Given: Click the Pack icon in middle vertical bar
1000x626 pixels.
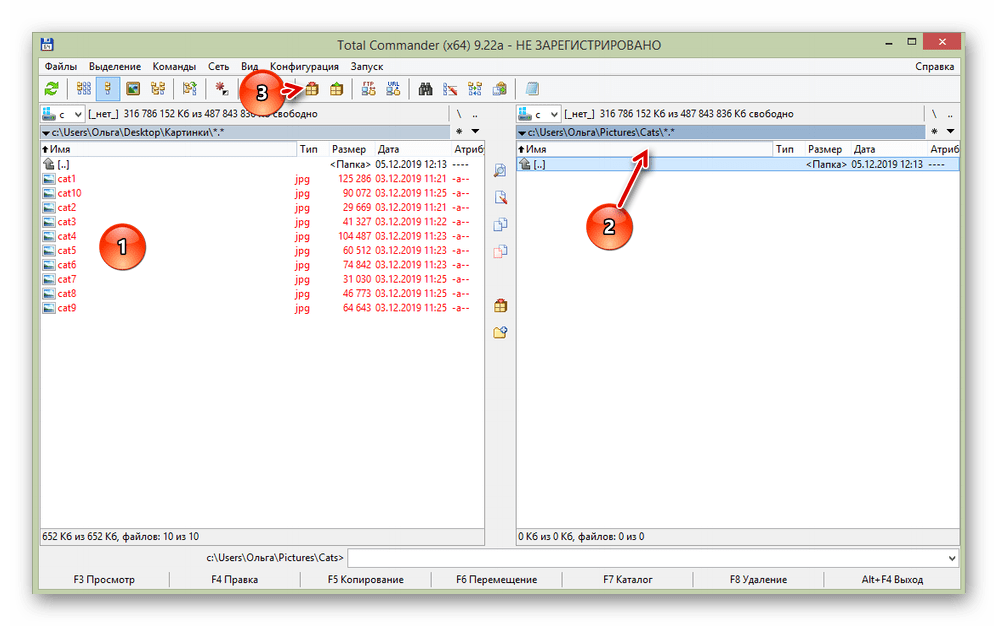Looking at the screenshot, I should click(x=501, y=306).
